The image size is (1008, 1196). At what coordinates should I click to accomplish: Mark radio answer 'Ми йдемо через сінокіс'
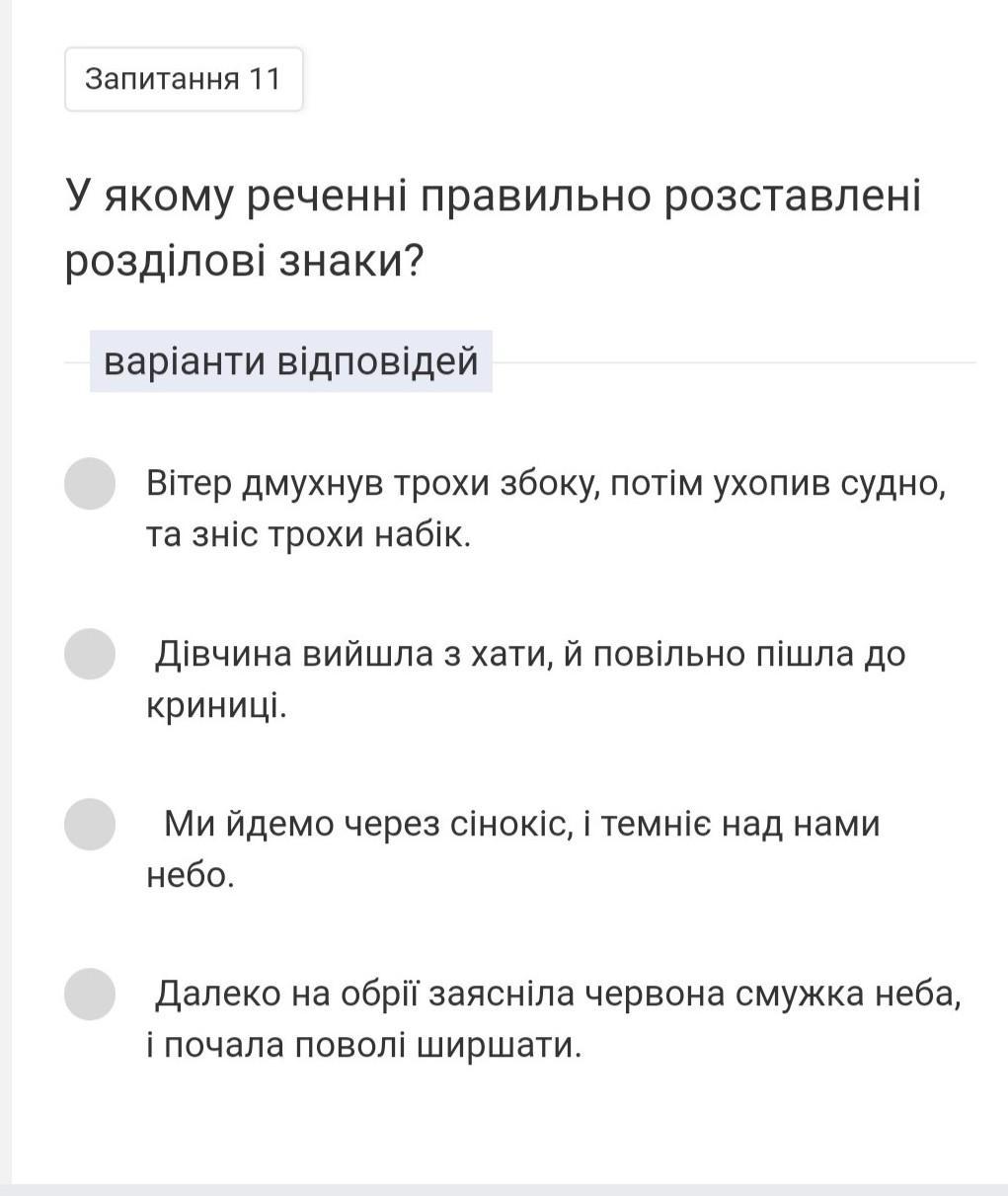point(90,824)
